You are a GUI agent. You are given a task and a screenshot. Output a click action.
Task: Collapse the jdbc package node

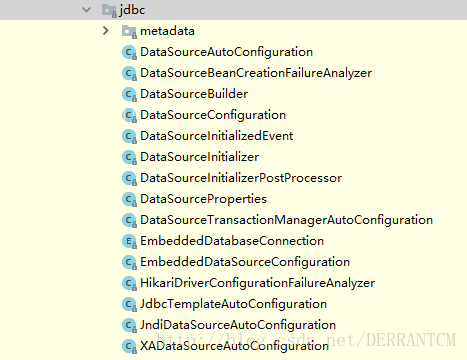[x=86, y=10]
